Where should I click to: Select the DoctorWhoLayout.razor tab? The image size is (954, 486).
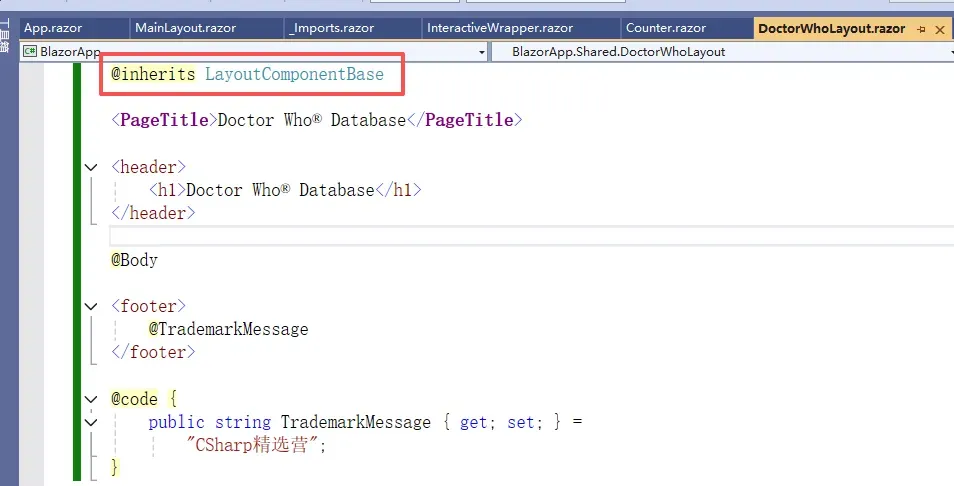click(x=832, y=29)
